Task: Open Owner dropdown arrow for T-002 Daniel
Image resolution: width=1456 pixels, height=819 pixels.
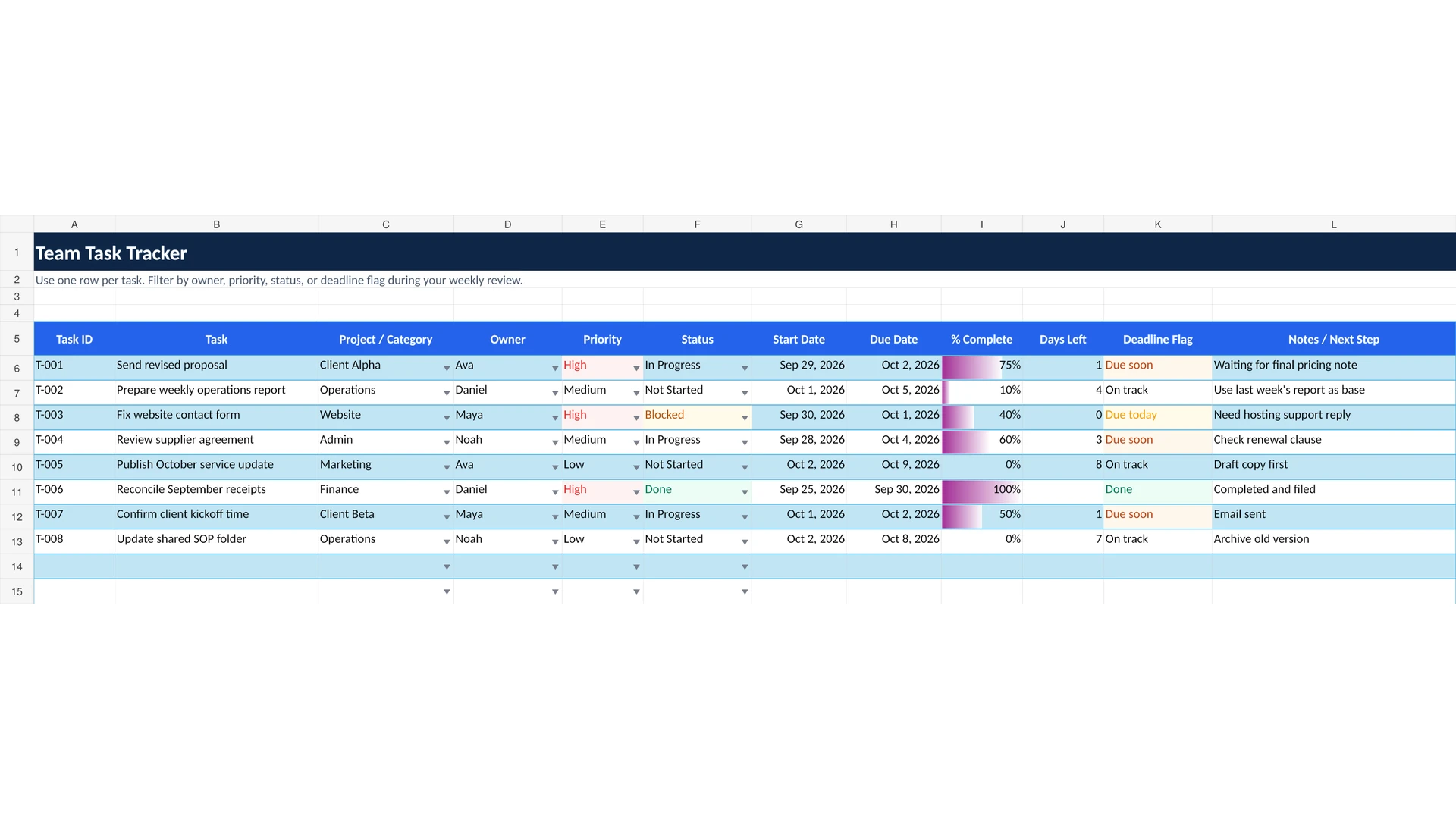Action: pos(555,393)
